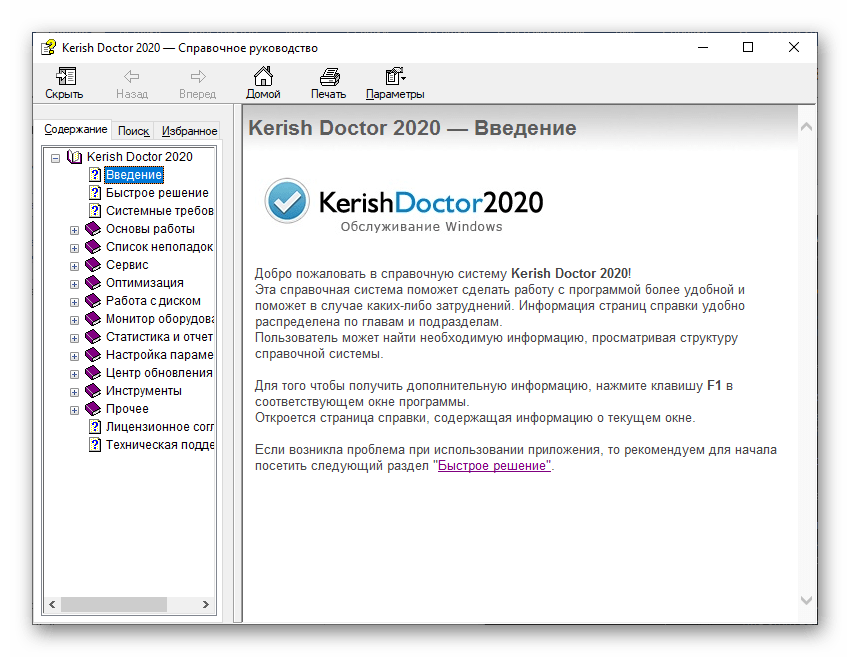Viewport: 850px width, 657px height.
Task: Expand the Монитор оборудования section
Action: (x=74, y=320)
